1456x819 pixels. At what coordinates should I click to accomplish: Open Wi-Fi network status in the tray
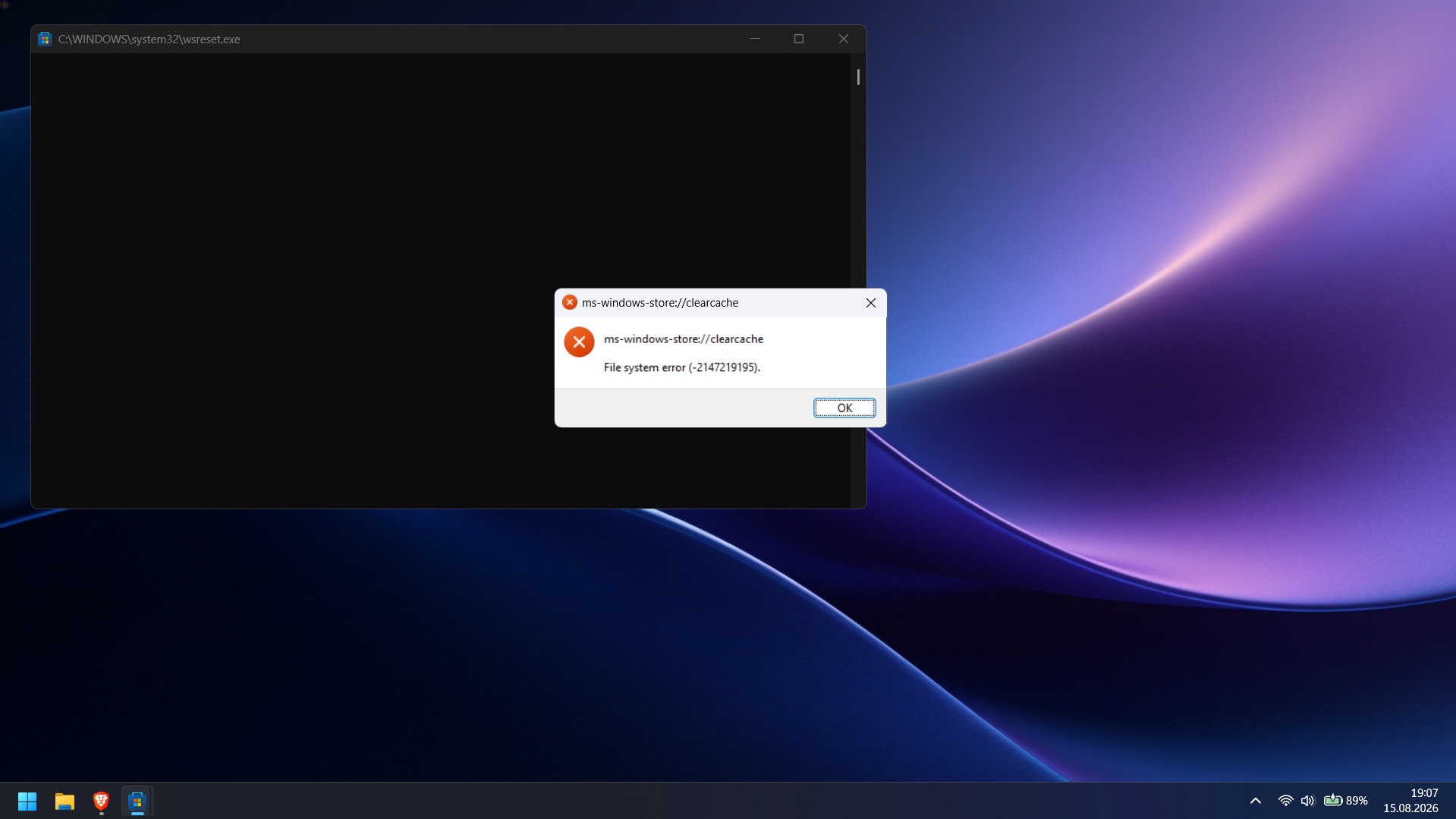pos(1285,801)
